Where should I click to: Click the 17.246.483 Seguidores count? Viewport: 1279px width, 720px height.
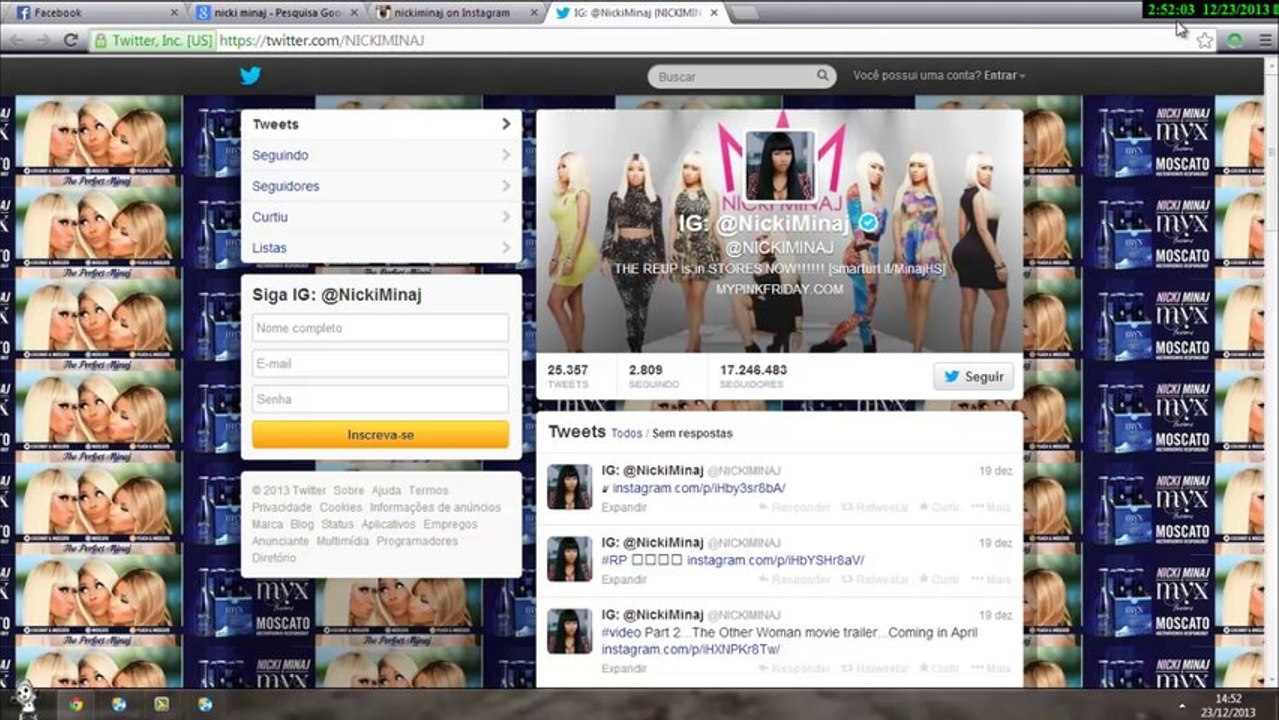point(753,376)
